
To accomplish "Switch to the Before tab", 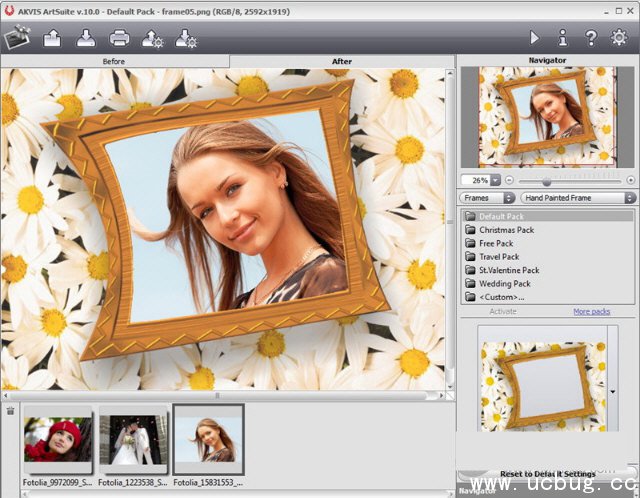I will pos(115,61).
